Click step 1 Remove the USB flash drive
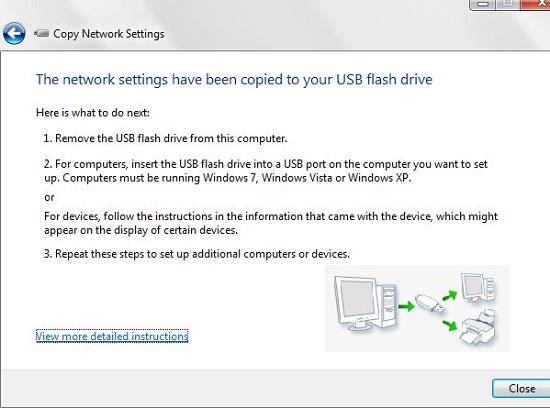 (165, 138)
